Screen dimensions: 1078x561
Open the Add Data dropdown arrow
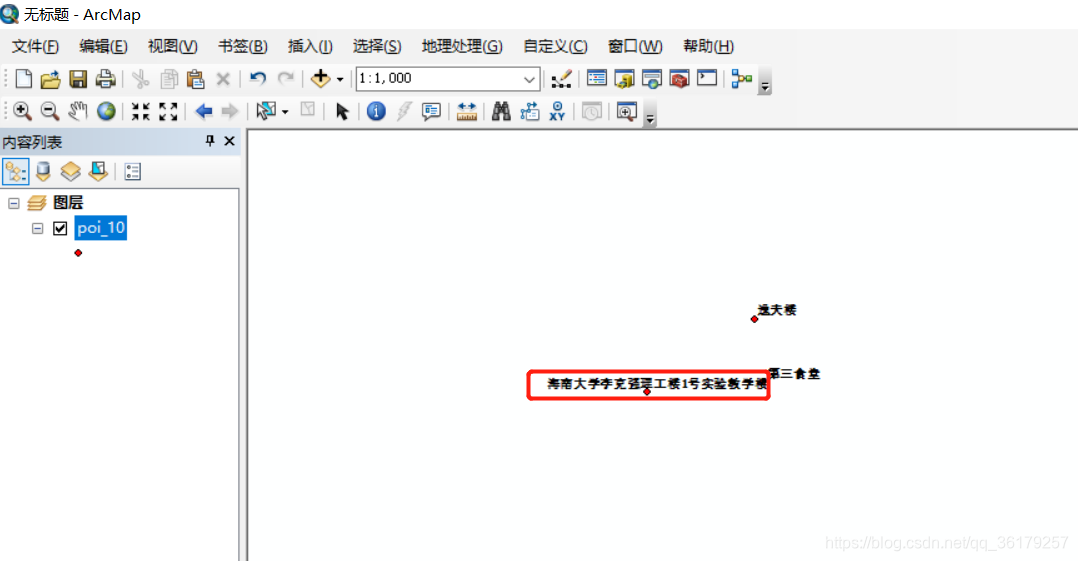(x=340, y=80)
